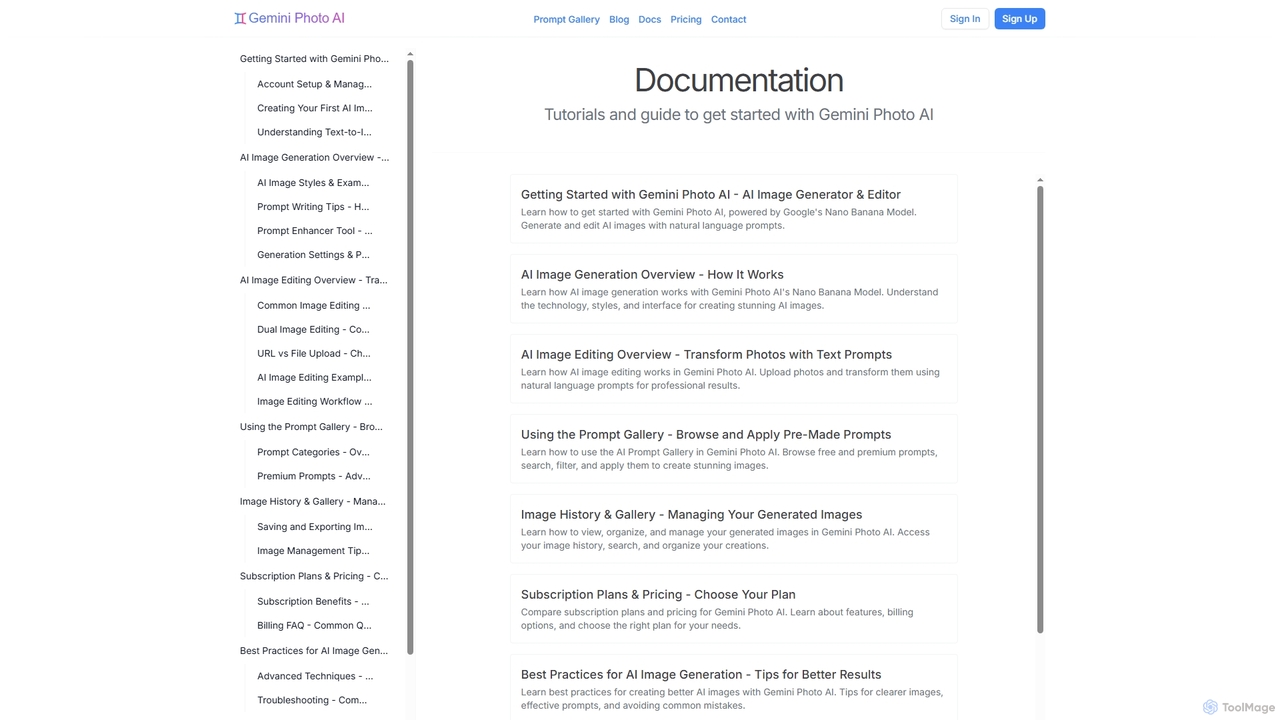
Task: Open sidebar item Image History & Gallery - Mana...
Action: (x=312, y=501)
